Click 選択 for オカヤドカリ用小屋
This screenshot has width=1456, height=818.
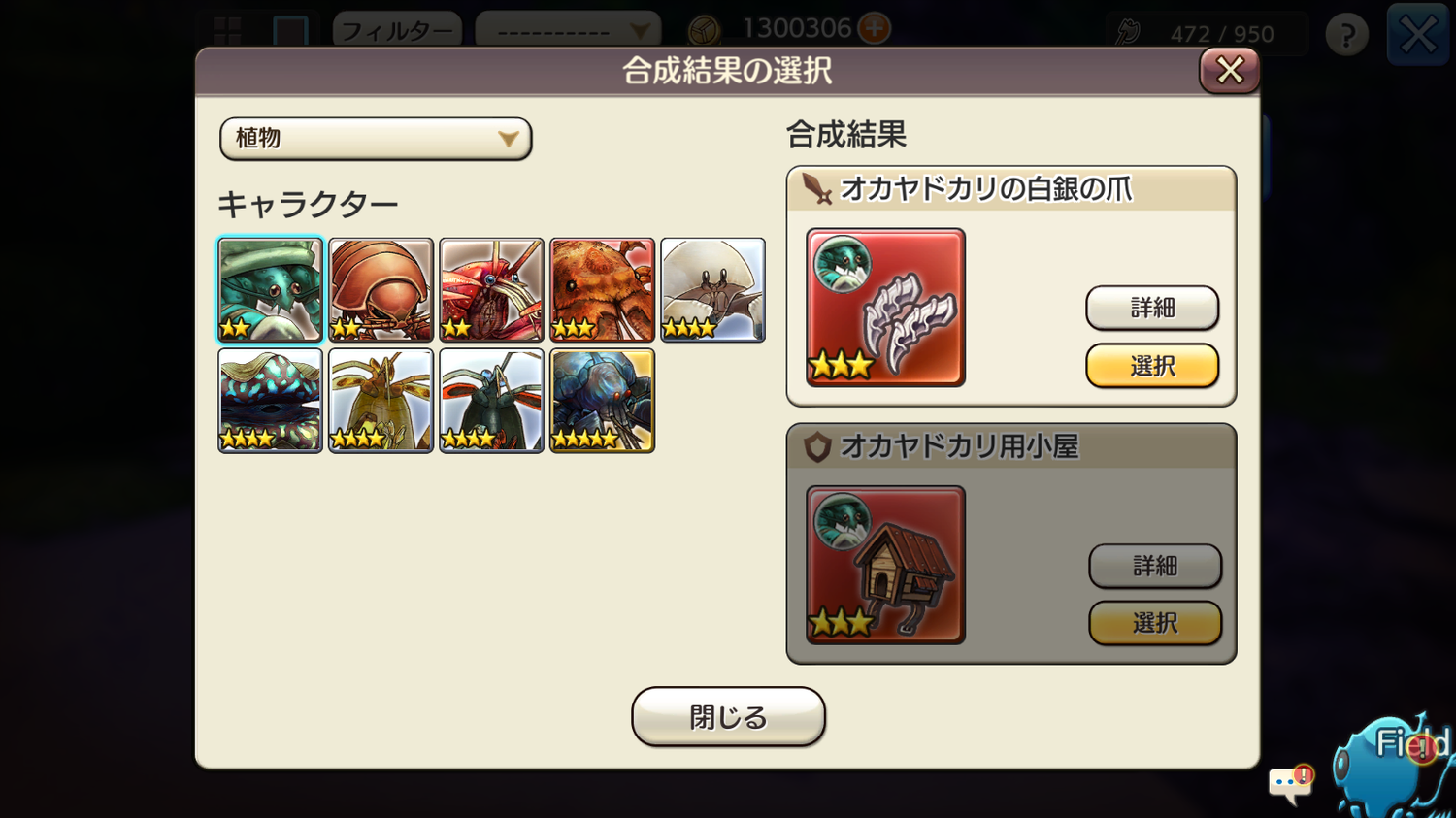point(1155,623)
